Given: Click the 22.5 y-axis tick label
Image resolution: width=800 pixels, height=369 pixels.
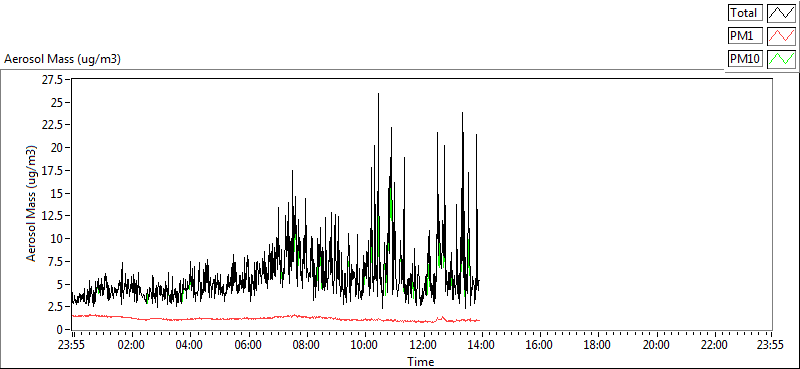Looking at the screenshot, I should click(53, 125).
